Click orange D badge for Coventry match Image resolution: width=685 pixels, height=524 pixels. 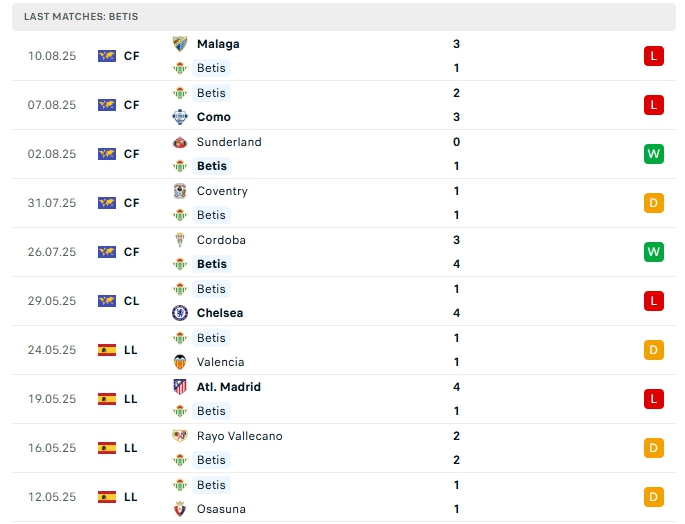[x=654, y=203]
